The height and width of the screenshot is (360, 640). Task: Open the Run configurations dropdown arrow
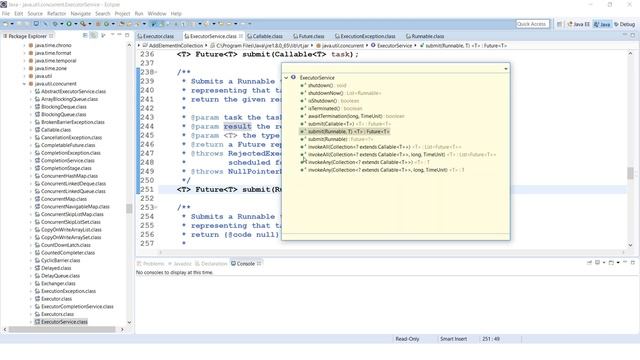tap(75, 24)
